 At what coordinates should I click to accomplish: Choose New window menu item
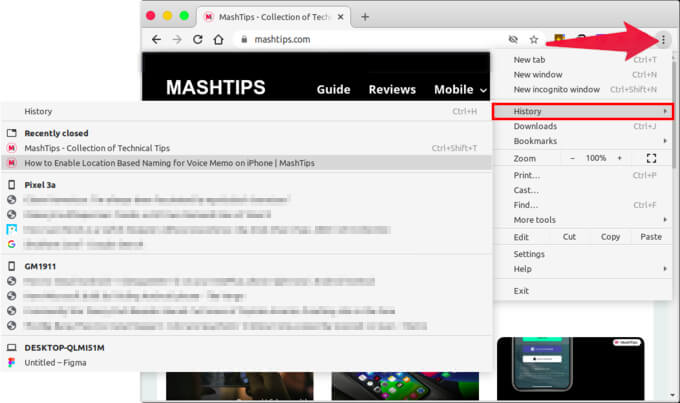pos(583,75)
